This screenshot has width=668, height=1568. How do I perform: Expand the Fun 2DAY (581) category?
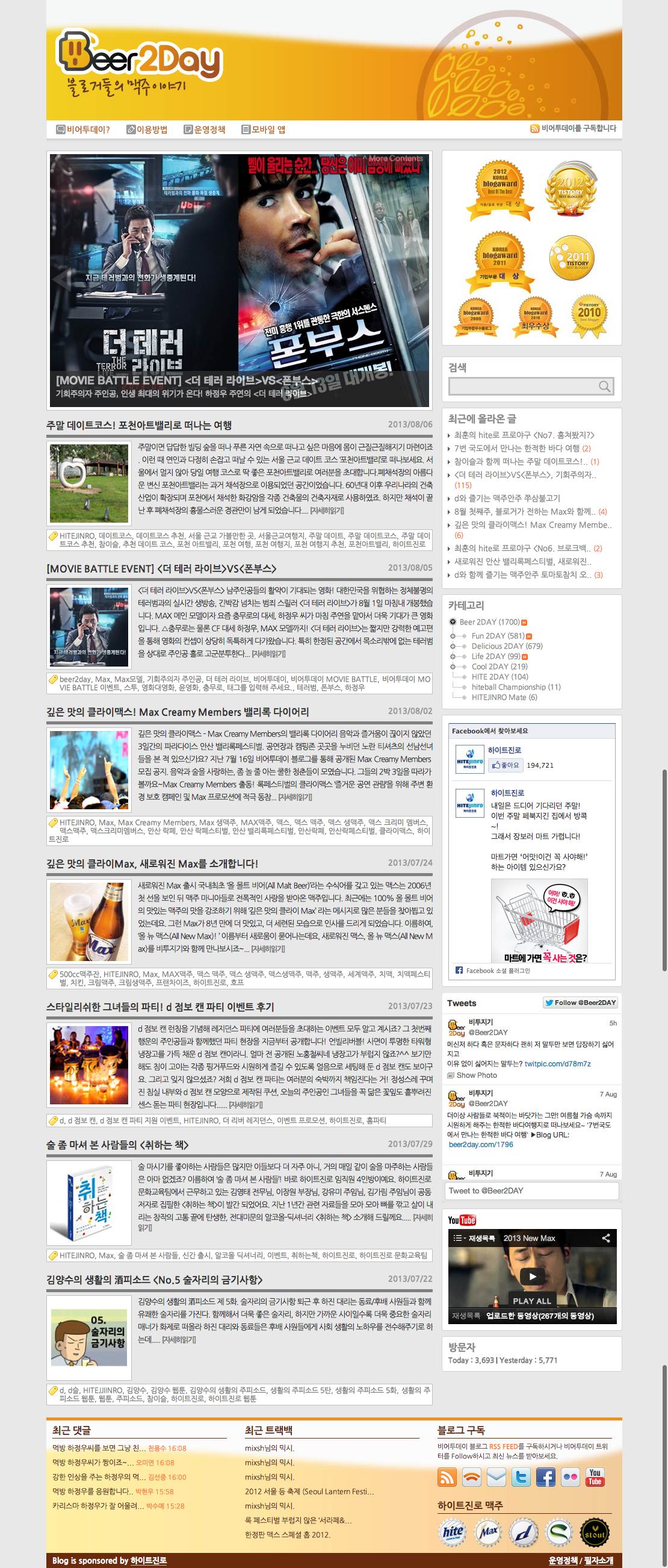pyautogui.click(x=453, y=636)
